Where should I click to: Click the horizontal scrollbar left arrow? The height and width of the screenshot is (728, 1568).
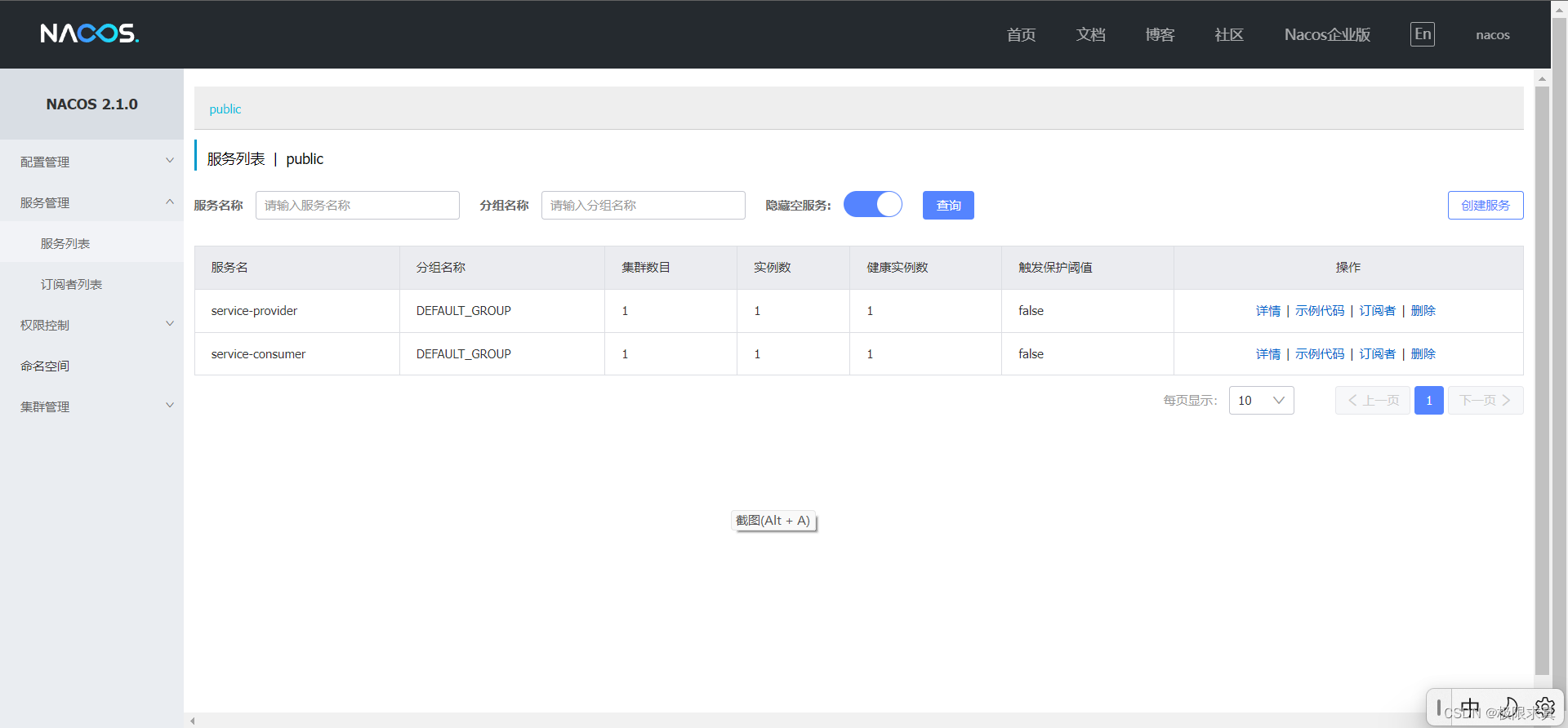tap(193, 721)
